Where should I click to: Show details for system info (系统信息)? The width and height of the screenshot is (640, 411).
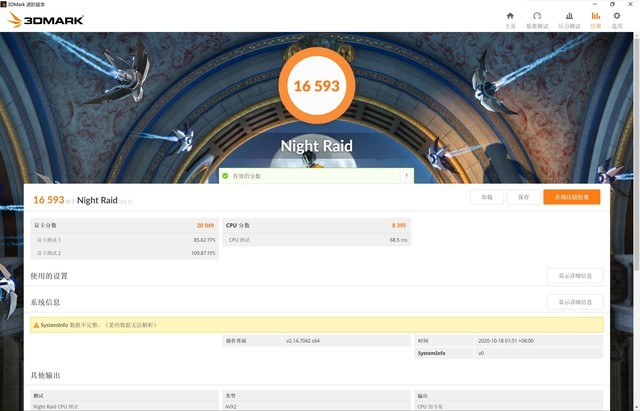575,302
